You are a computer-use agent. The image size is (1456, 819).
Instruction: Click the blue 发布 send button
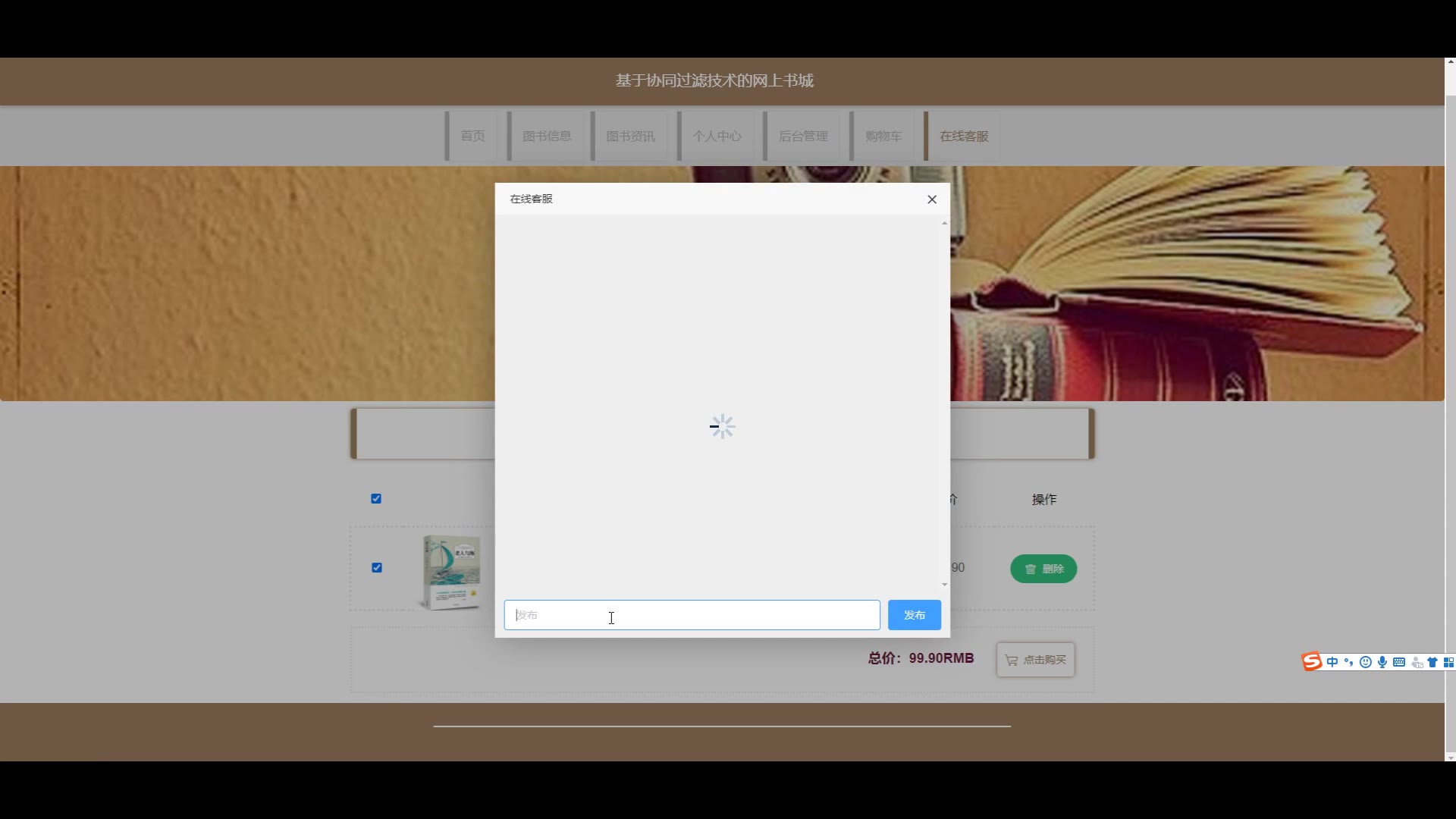[915, 615]
